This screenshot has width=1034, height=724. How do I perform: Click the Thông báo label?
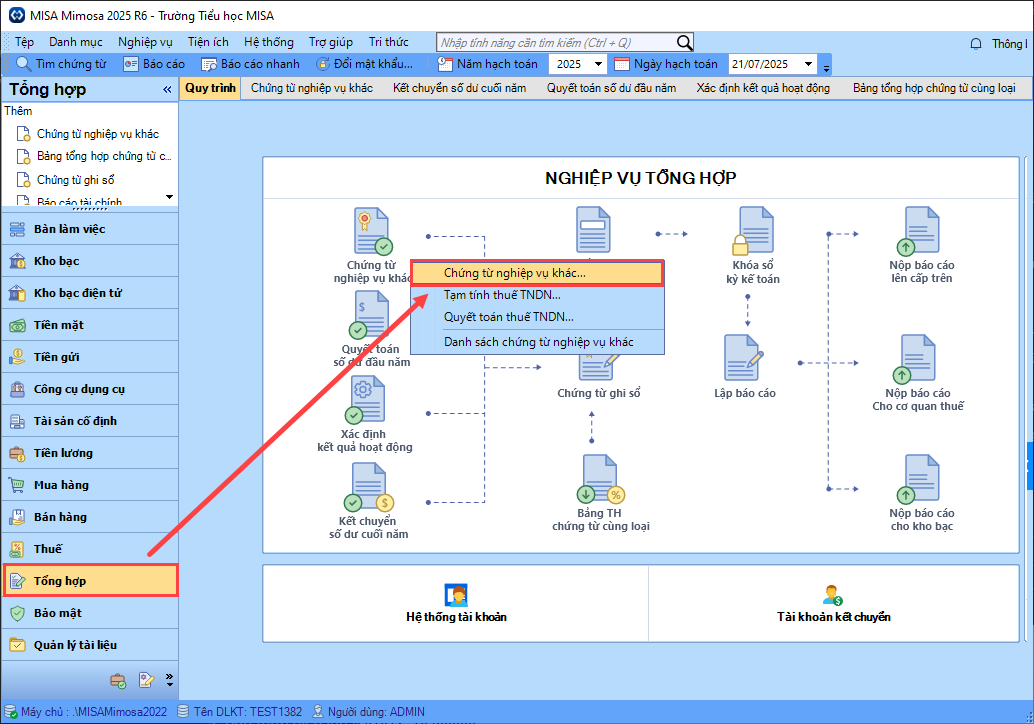tap(1009, 44)
